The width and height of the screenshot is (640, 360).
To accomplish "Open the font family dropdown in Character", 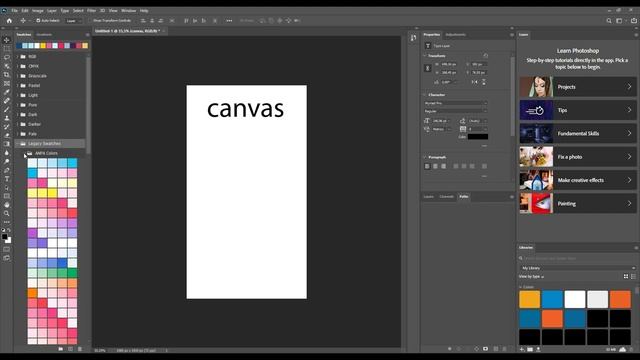I will coord(456,103).
